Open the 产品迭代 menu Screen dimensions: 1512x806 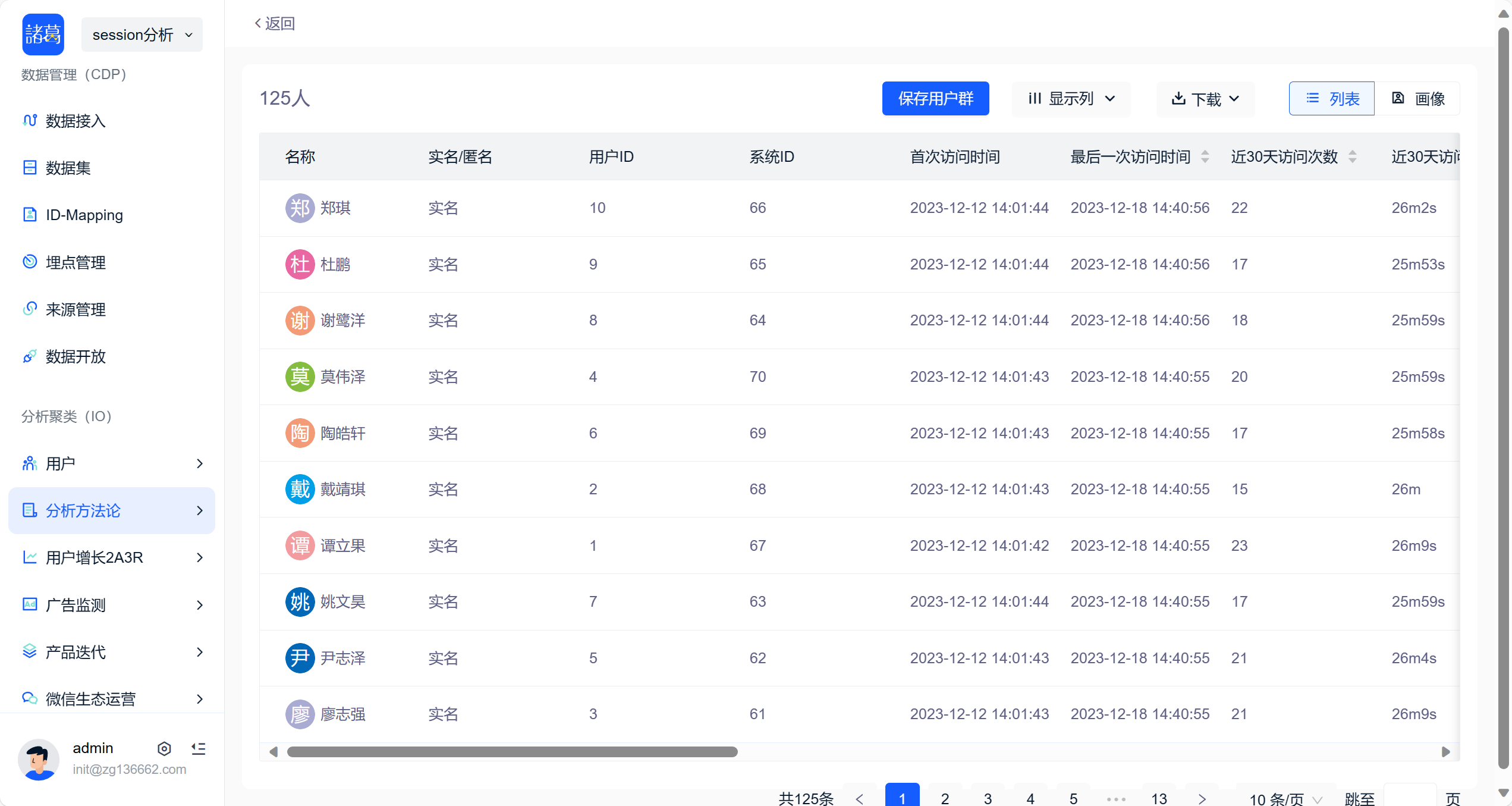click(x=76, y=652)
